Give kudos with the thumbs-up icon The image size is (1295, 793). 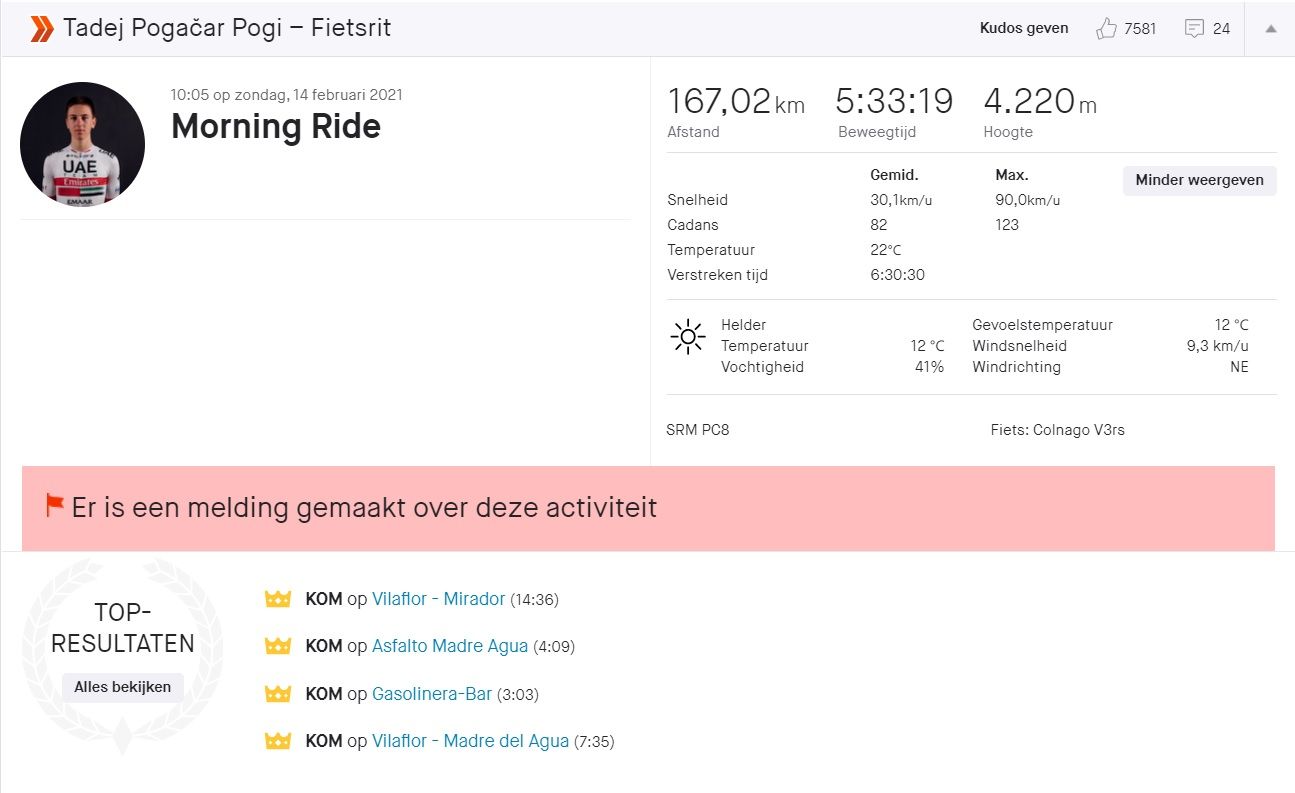pyautogui.click(x=1106, y=28)
